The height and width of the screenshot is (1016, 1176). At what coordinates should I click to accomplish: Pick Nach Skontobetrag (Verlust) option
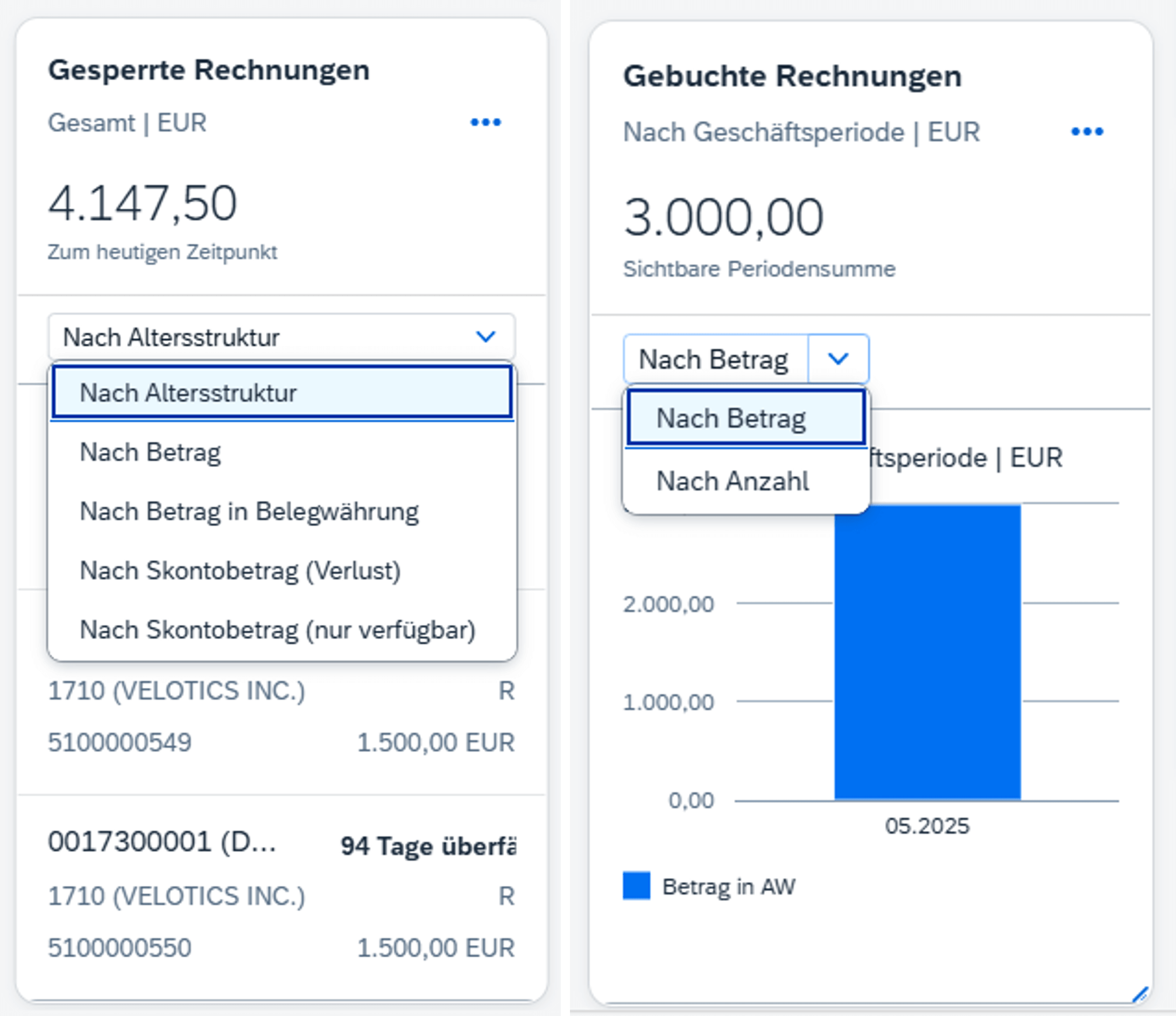click(240, 570)
